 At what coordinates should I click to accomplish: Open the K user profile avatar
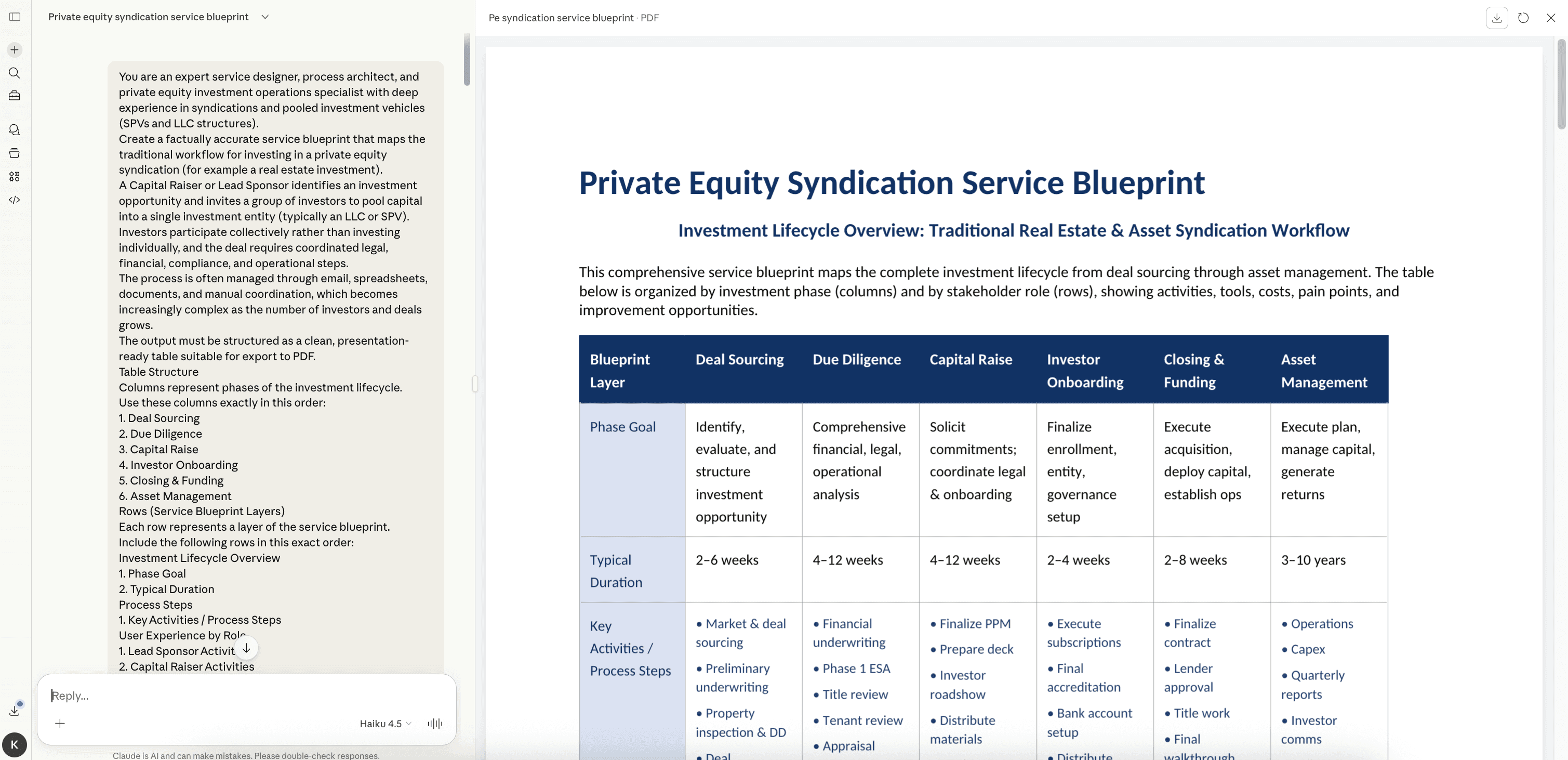(15, 744)
